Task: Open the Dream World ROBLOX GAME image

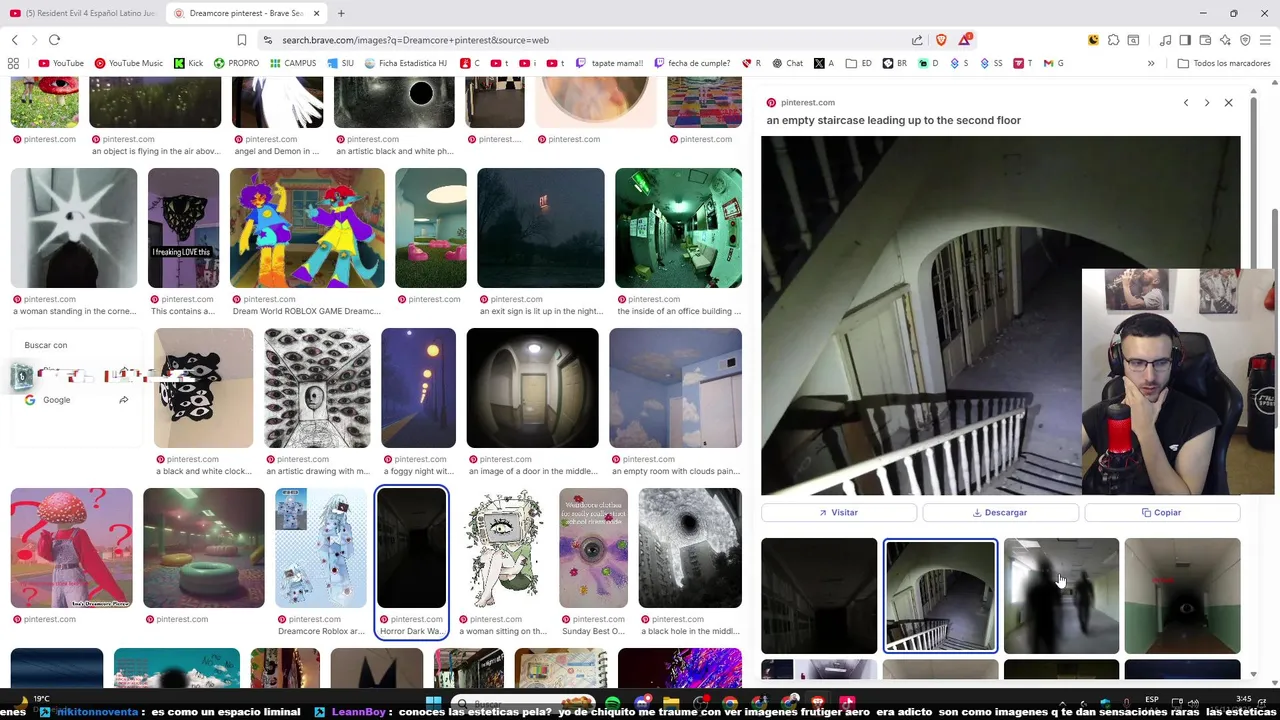Action: coord(307,228)
